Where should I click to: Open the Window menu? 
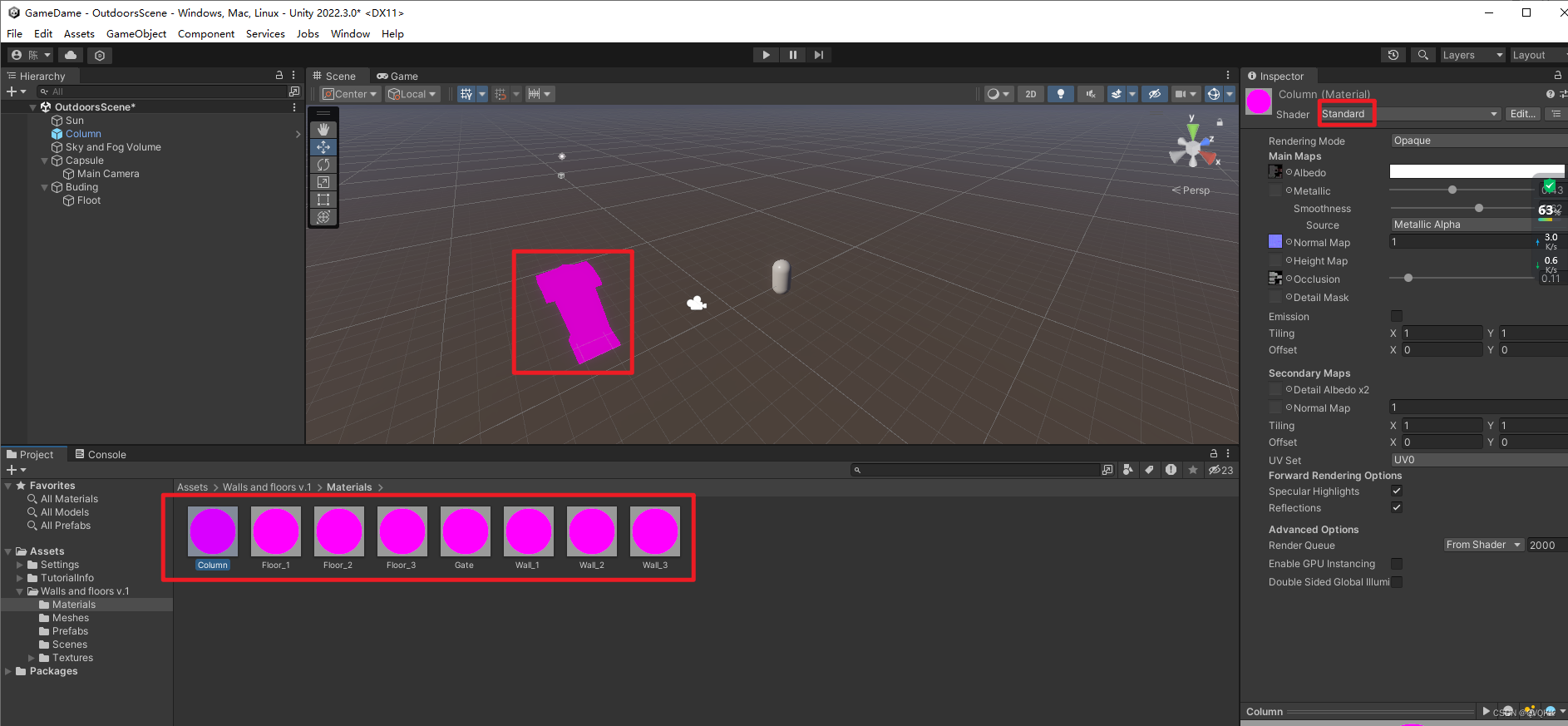350,34
